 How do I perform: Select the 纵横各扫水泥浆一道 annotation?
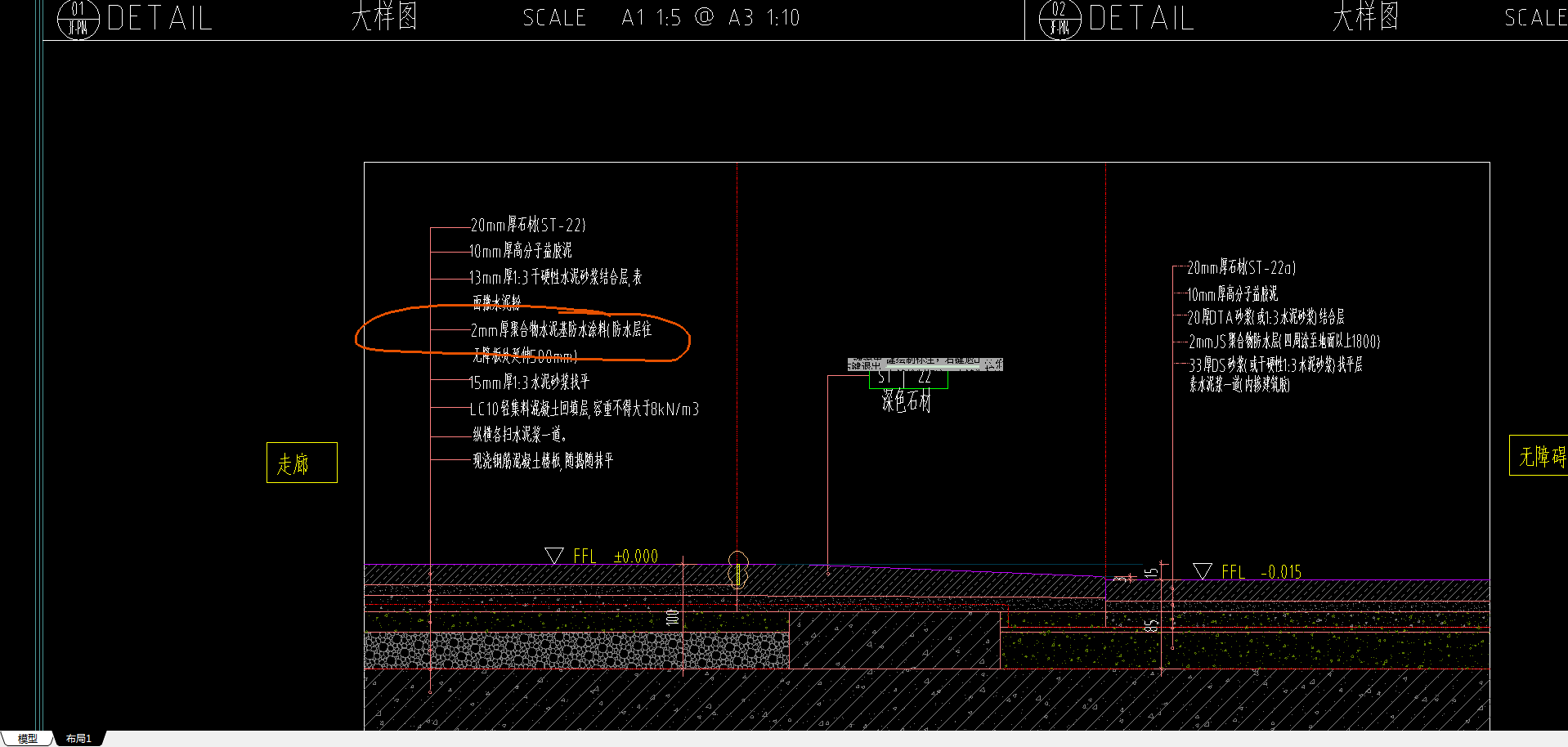[519, 435]
